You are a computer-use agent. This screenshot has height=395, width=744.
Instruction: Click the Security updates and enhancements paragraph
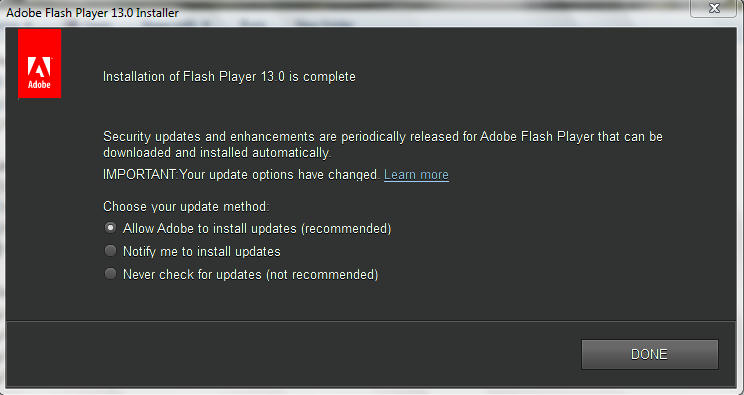[x=383, y=145]
